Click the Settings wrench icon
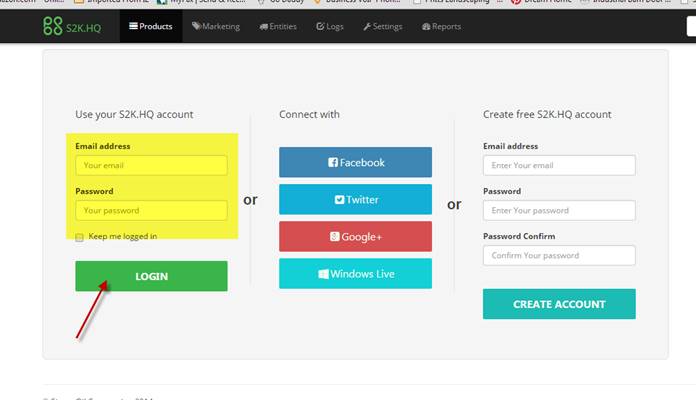The height and width of the screenshot is (400, 696). 367,27
